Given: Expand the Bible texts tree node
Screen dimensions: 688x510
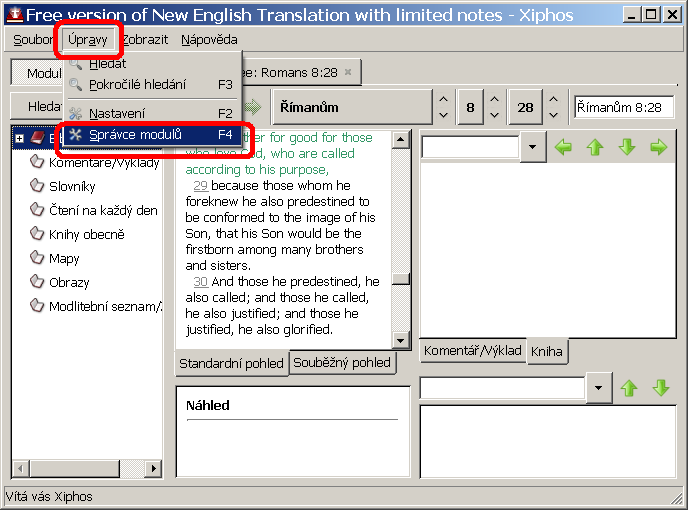Looking at the screenshot, I should 19,137.
